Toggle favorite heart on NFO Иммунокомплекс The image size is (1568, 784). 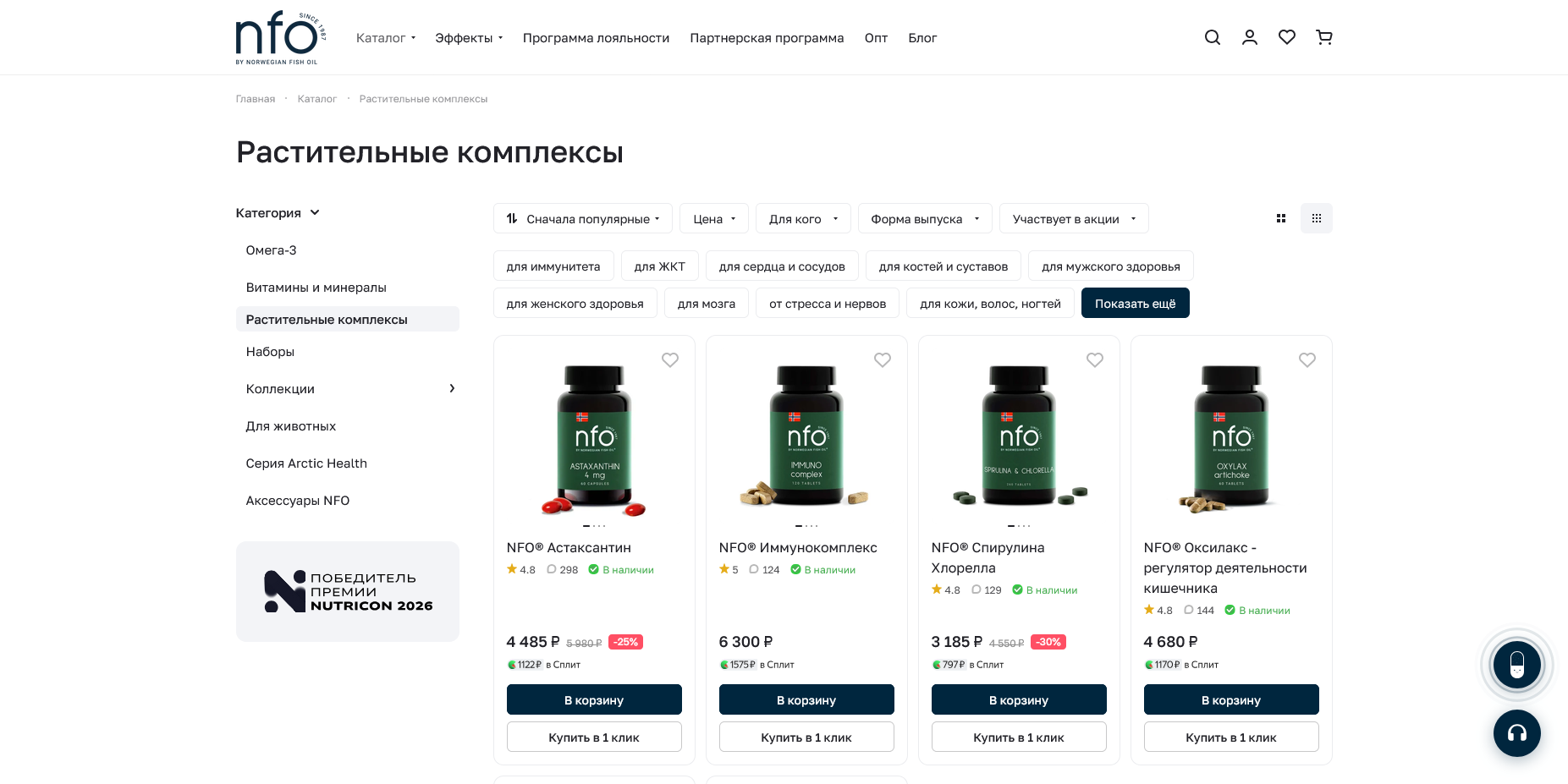(x=882, y=359)
